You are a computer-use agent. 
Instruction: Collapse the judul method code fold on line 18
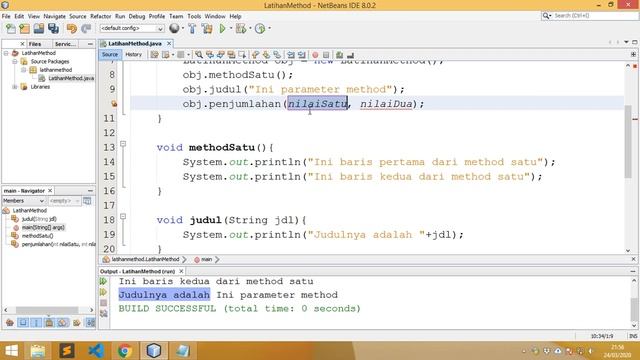tap(123, 216)
